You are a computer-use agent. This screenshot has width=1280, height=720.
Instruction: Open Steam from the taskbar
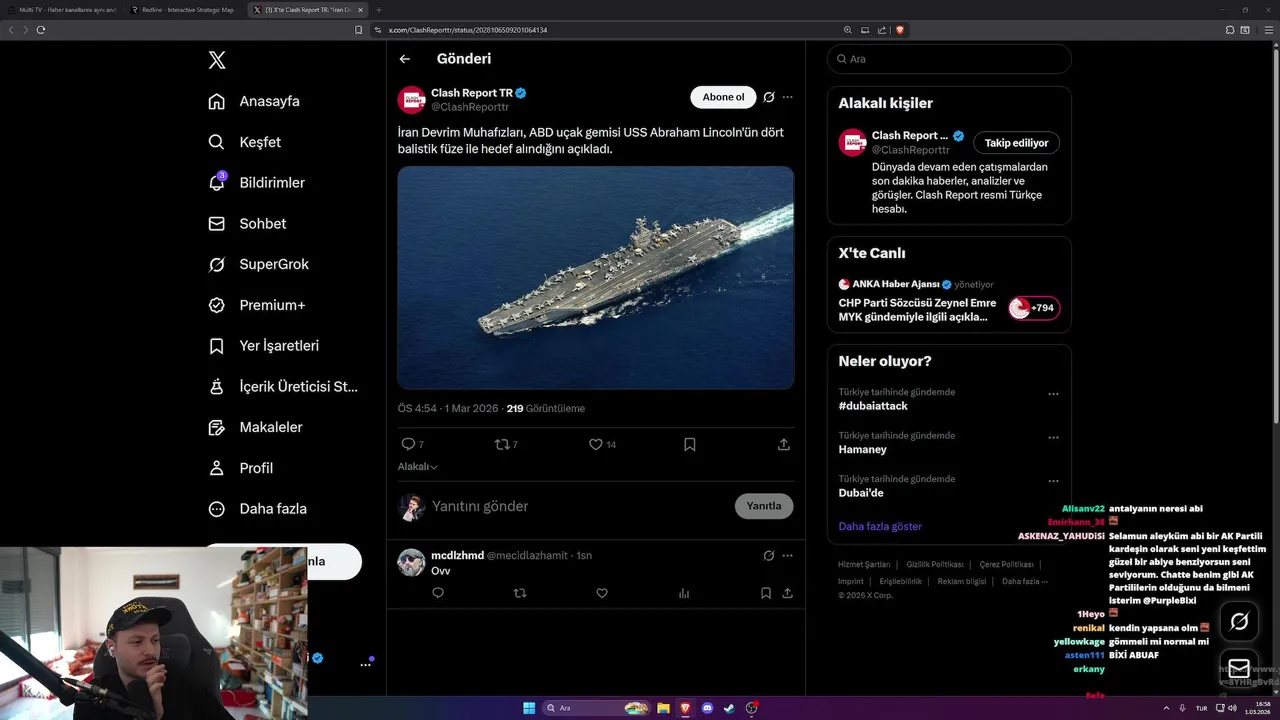729,708
